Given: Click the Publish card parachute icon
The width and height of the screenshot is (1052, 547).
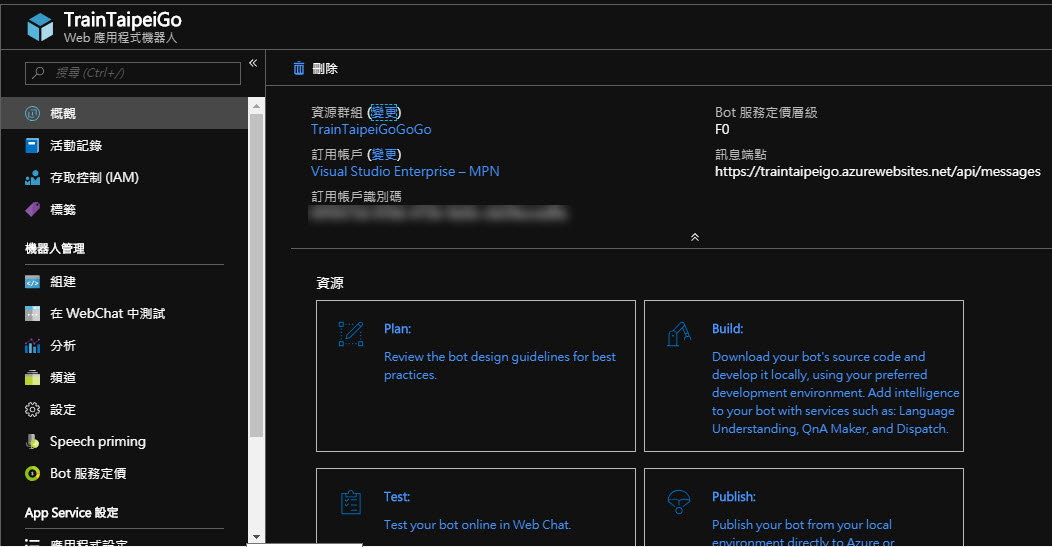Looking at the screenshot, I should tap(679, 501).
